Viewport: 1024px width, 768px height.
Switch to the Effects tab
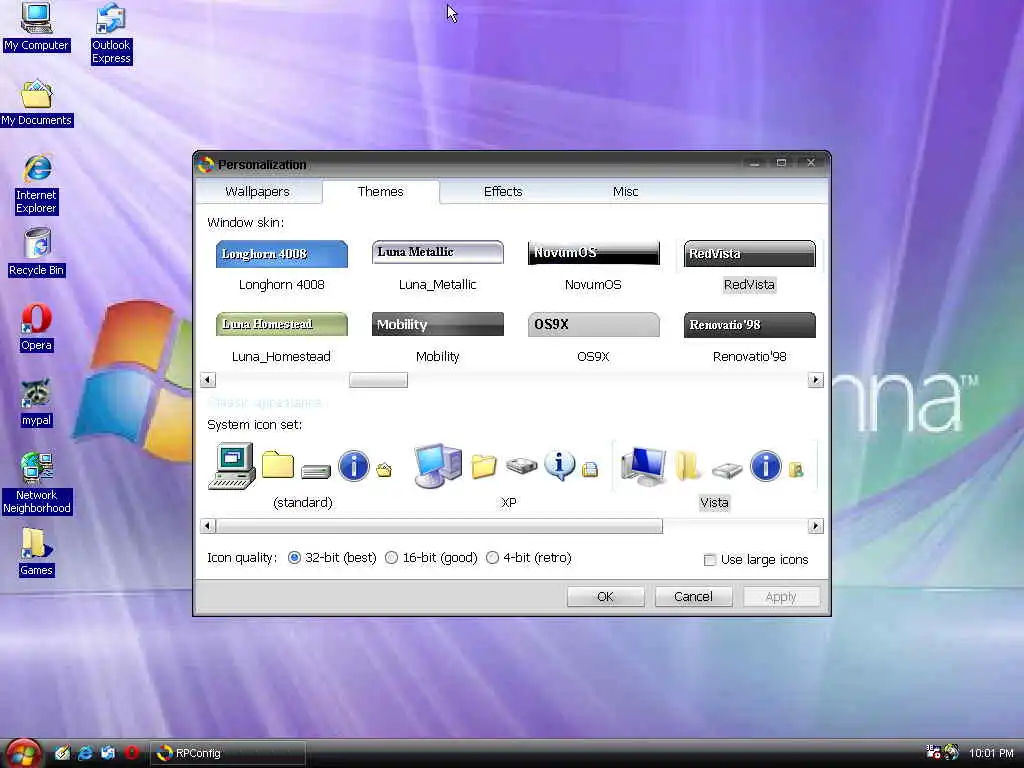pyautogui.click(x=503, y=191)
